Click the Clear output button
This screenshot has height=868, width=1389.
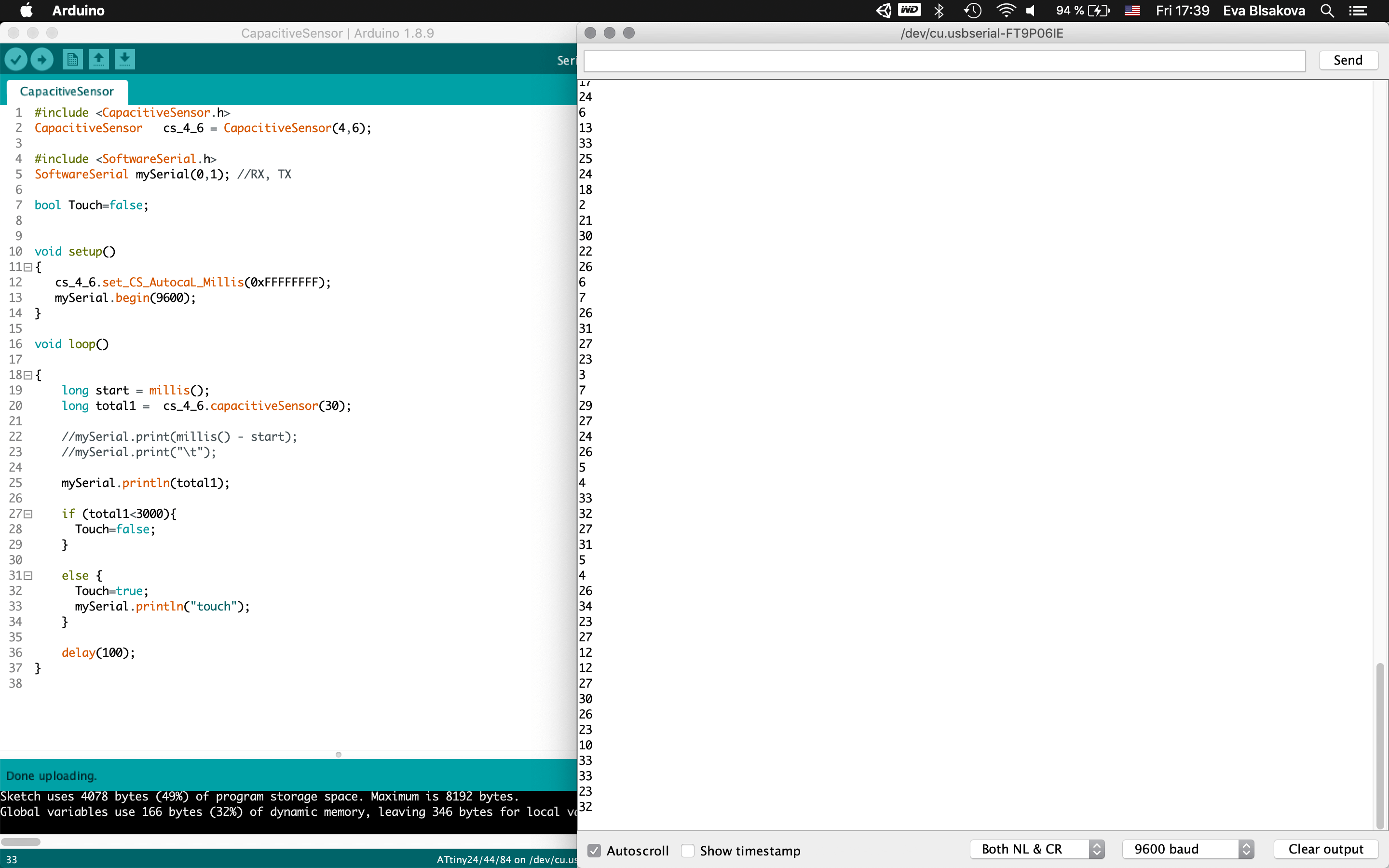1325,849
